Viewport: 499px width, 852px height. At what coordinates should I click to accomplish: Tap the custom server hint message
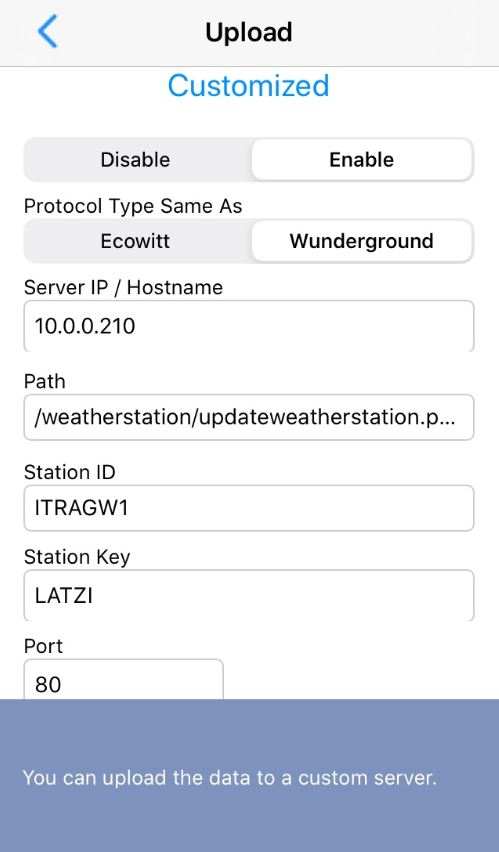[x=230, y=778]
